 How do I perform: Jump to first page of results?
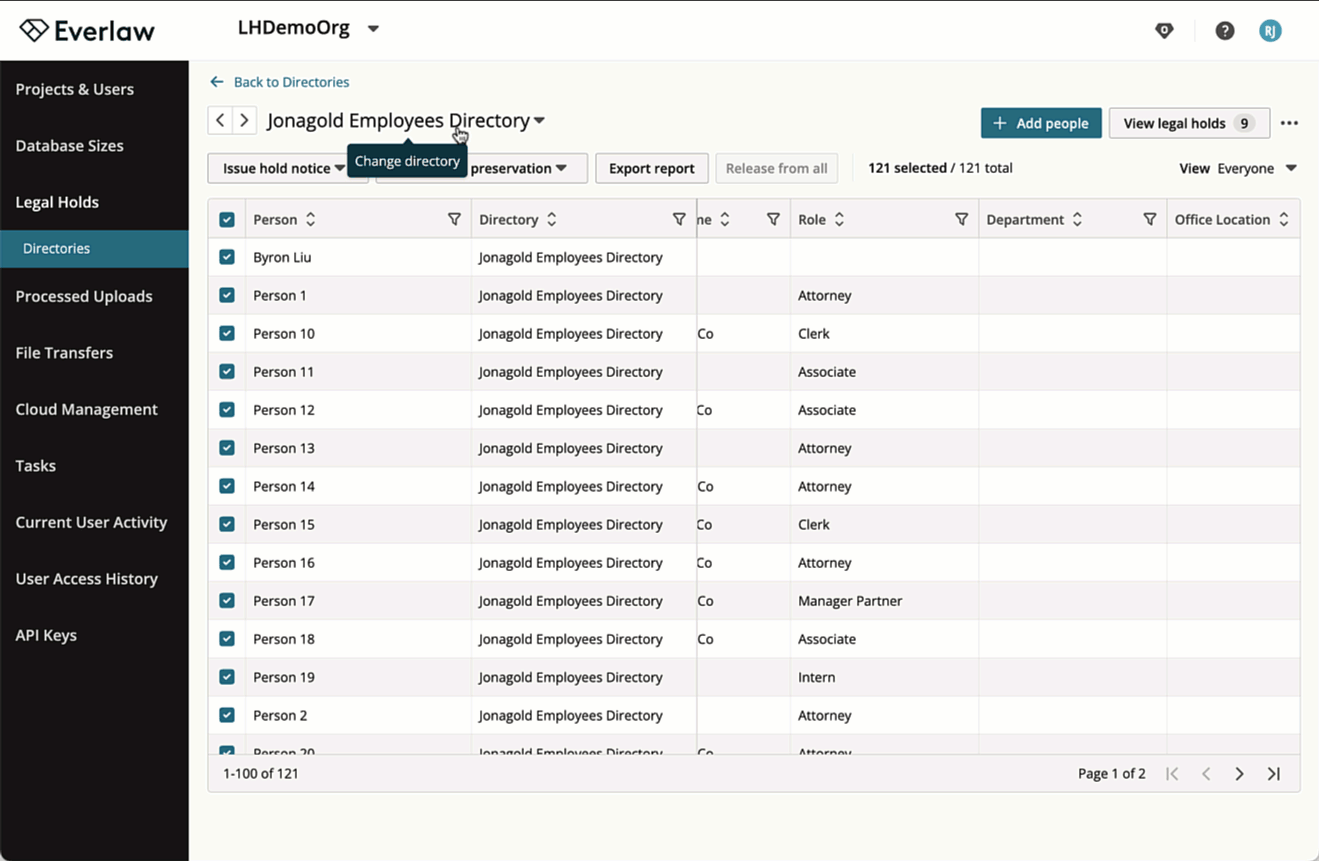pos(1172,773)
